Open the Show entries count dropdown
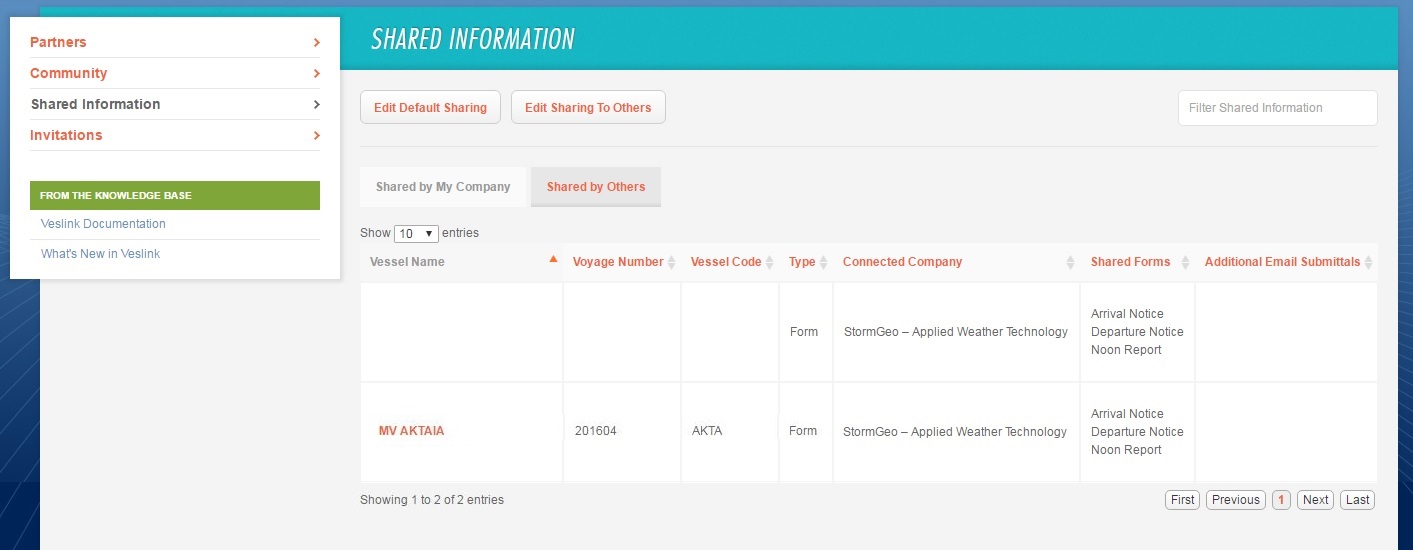 point(416,233)
